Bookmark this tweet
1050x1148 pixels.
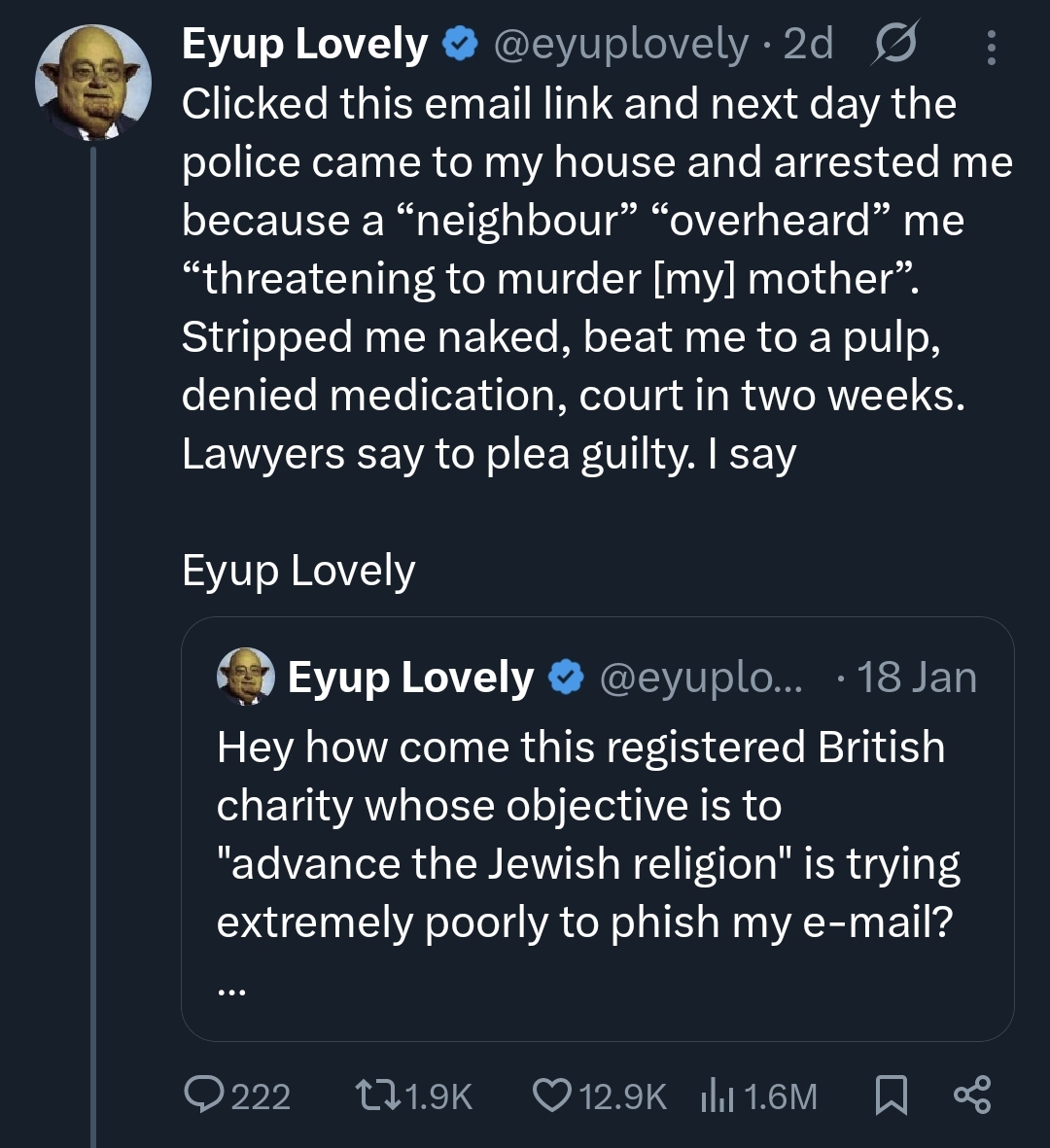(891, 1096)
